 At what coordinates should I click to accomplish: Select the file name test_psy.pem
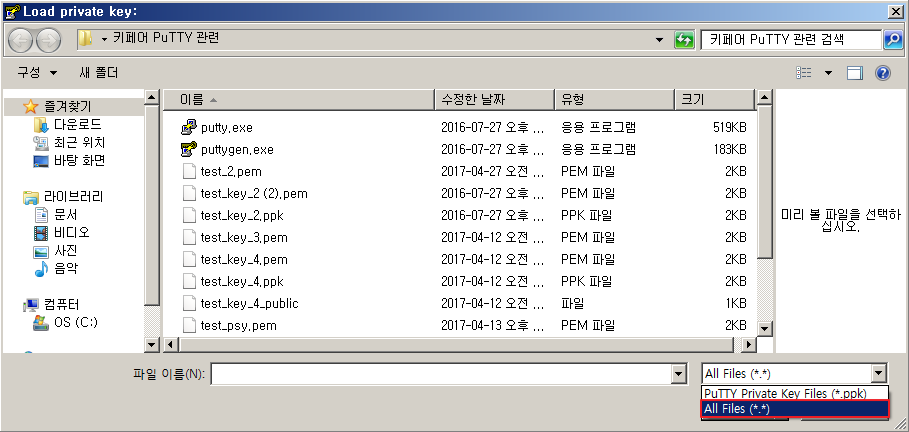[x=238, y=326]
